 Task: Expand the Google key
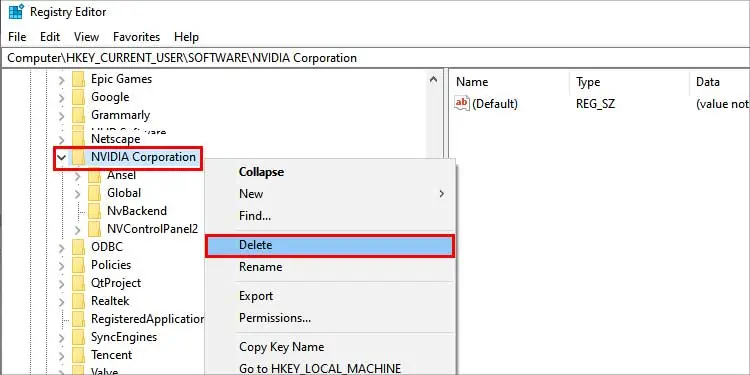point(61,98)
